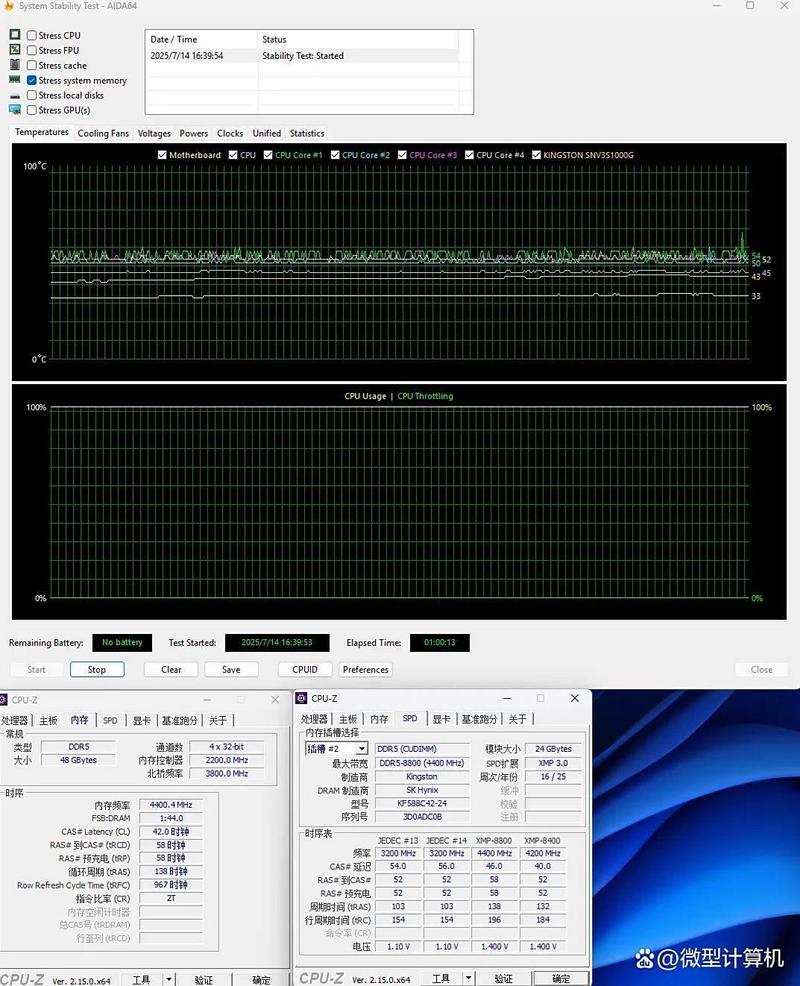The width and height of the screenshot is (800, 986).
Task: Click the RAM stick icon beside Stress system memory
Action: click(15, 80)
